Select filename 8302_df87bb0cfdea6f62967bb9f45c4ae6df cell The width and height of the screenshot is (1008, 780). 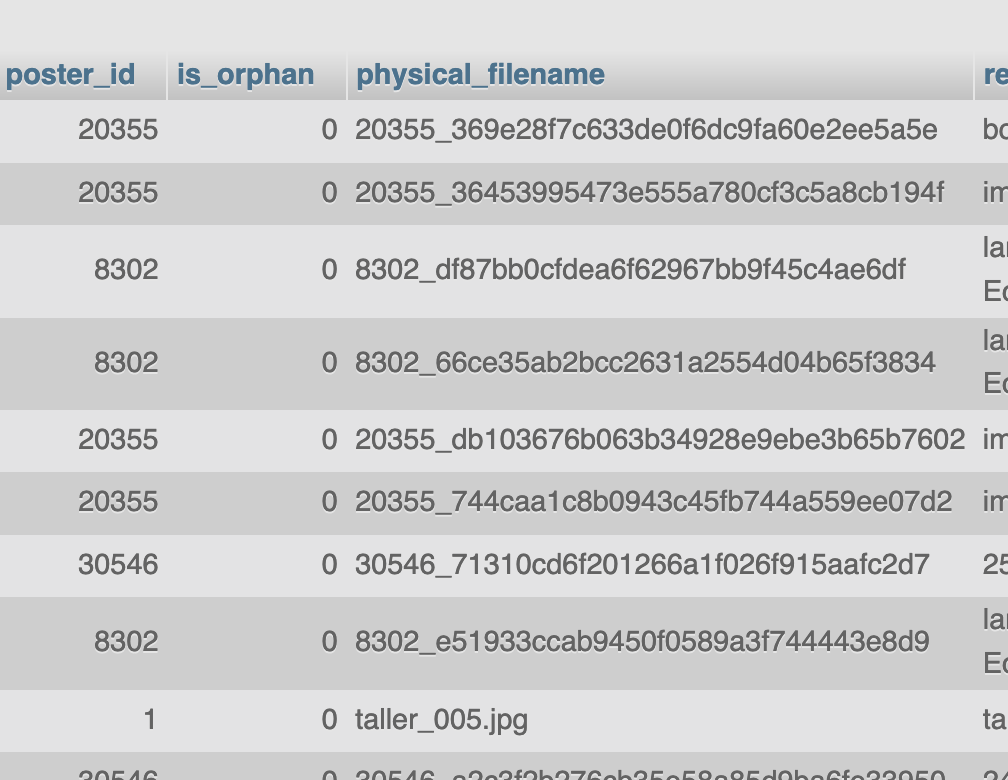pyautogui.click(x=630, y=270)
